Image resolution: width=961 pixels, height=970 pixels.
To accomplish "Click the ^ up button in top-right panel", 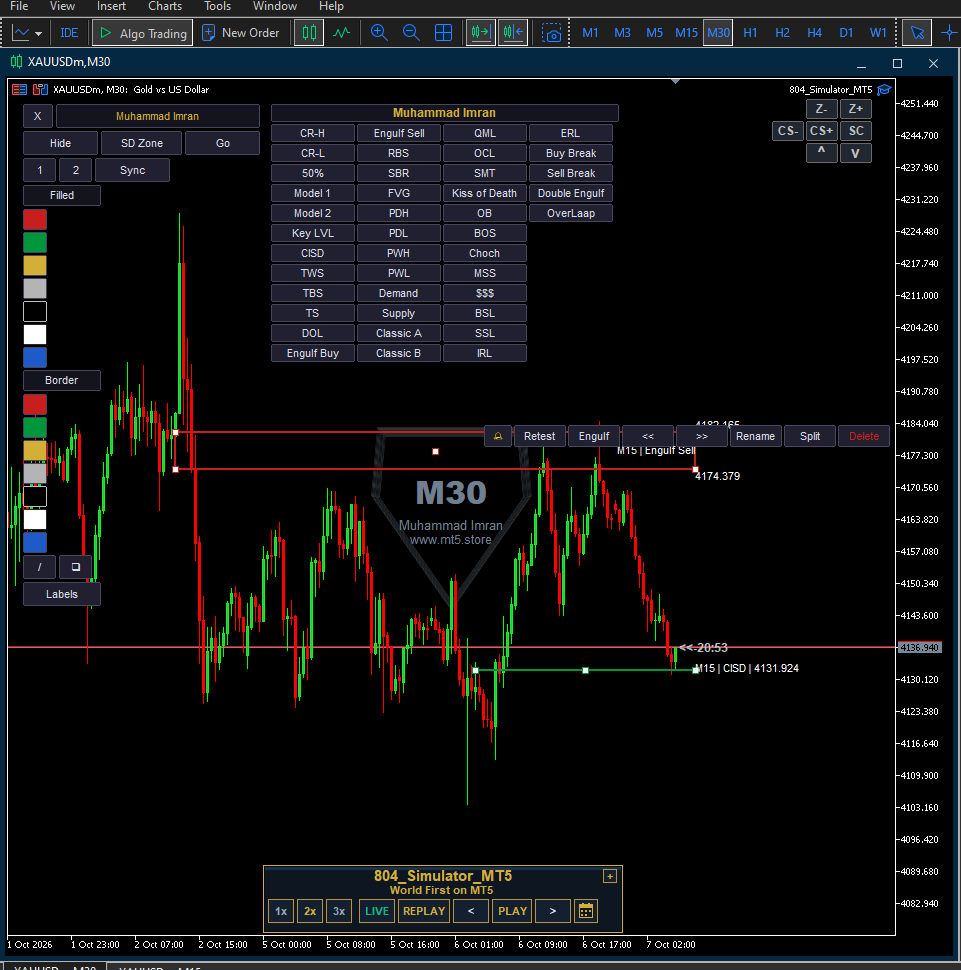I will click(822, 153).
